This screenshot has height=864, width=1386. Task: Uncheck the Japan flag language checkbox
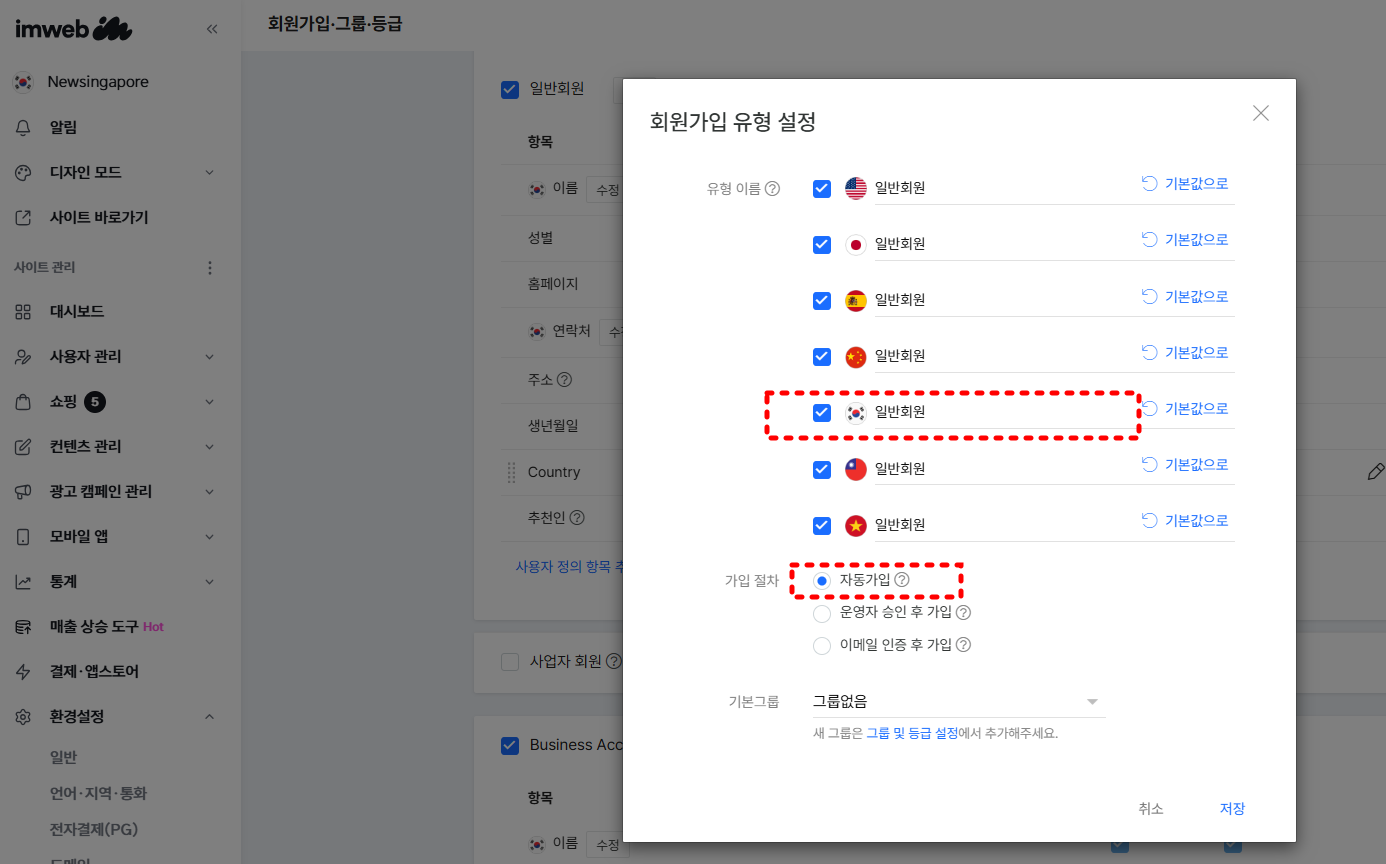822,244
